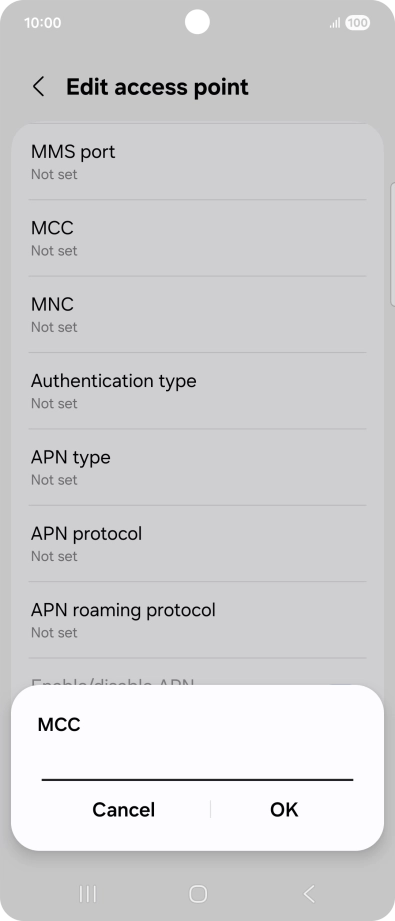395x921 pixels.
Task: Tap the battery indicator in status bar
Action: (357, 23)
